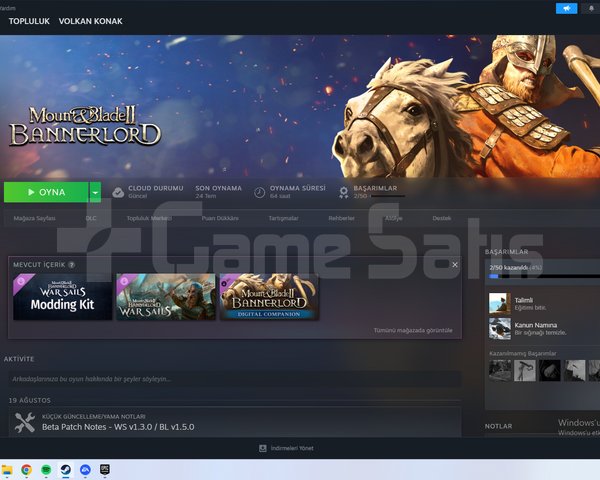
Task: Click the TOPLULUK menu item
Action: coord(29,21)
